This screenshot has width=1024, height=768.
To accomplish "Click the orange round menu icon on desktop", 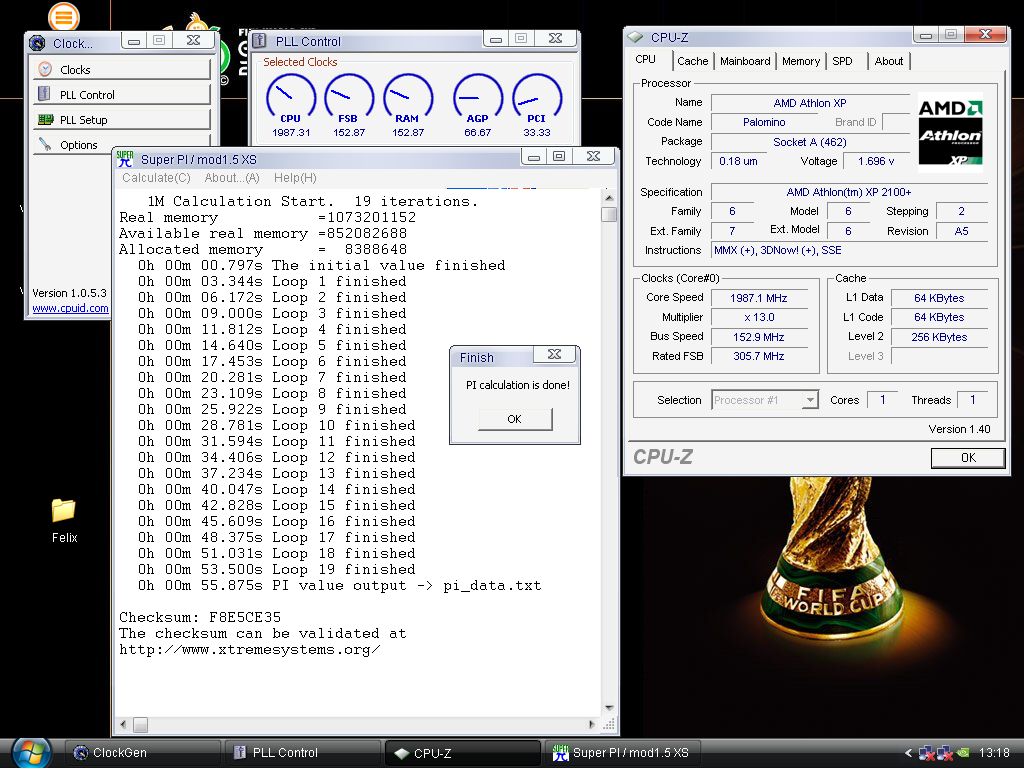I will 63,17.
